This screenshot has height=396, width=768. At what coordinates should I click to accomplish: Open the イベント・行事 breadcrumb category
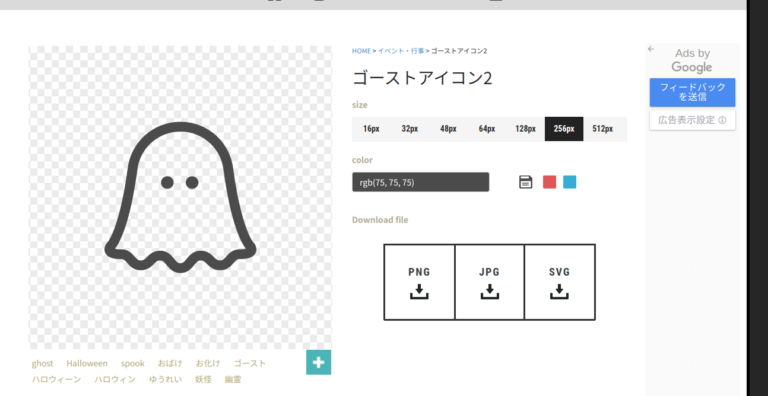(401, 51)
